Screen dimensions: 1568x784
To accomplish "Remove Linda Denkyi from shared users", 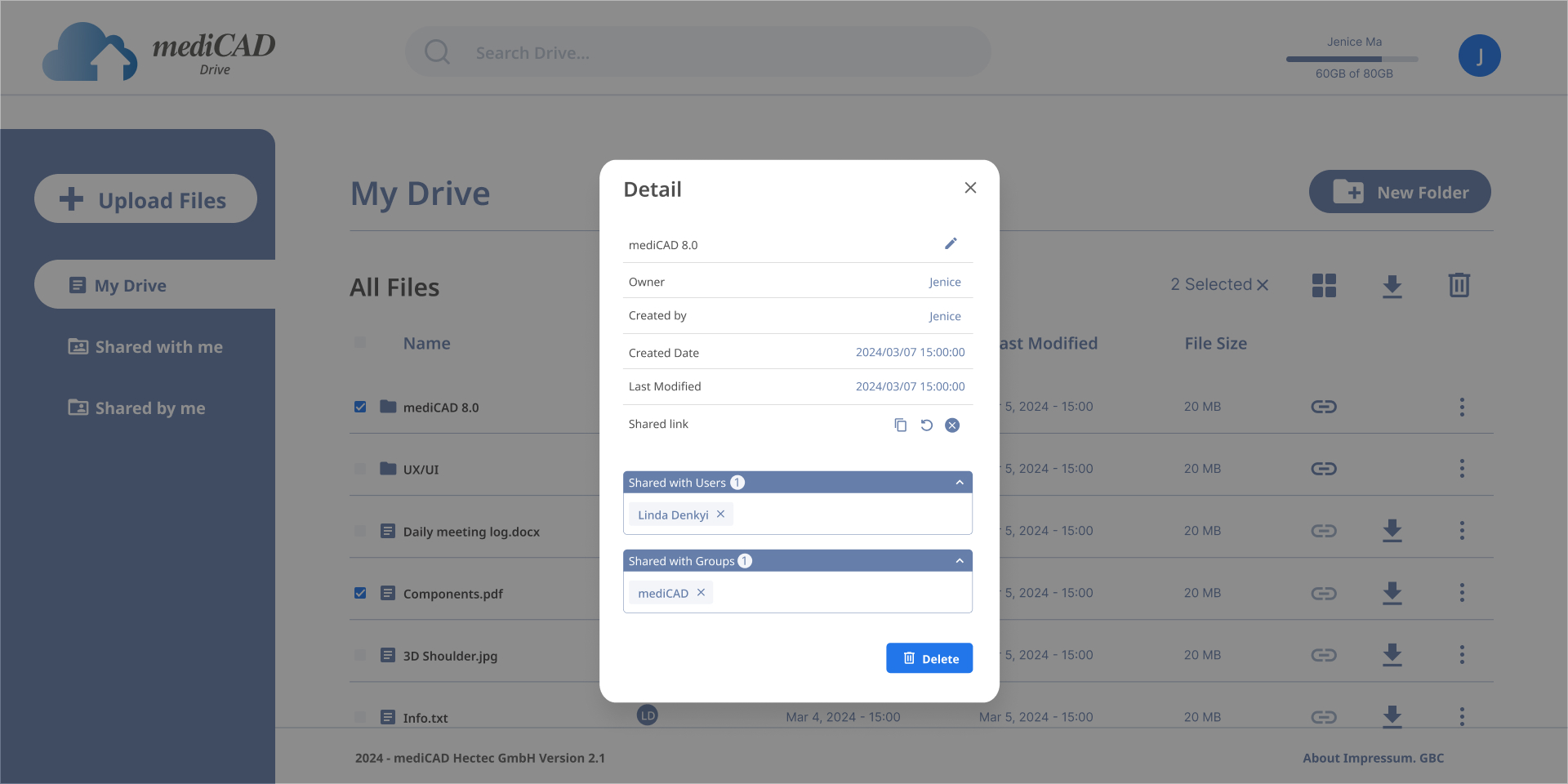I will (720, 514).
